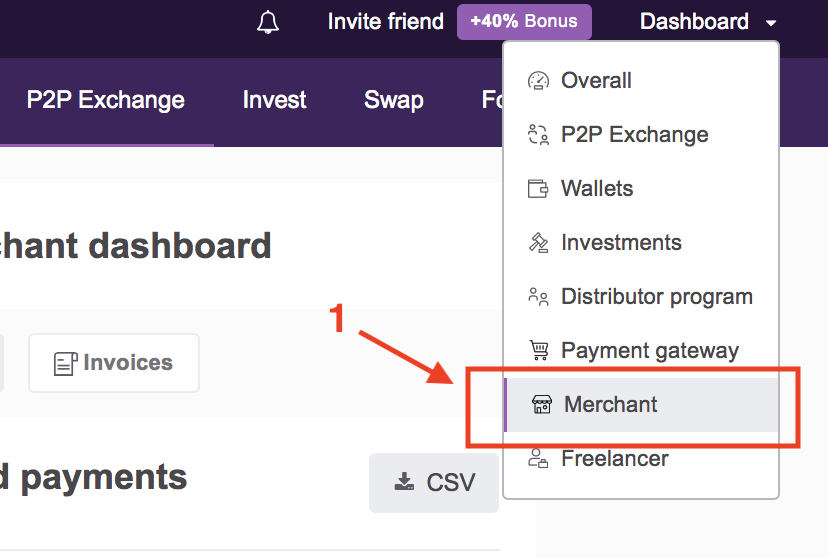Click the Merchant storefront icon

click(x=542, y=404)
